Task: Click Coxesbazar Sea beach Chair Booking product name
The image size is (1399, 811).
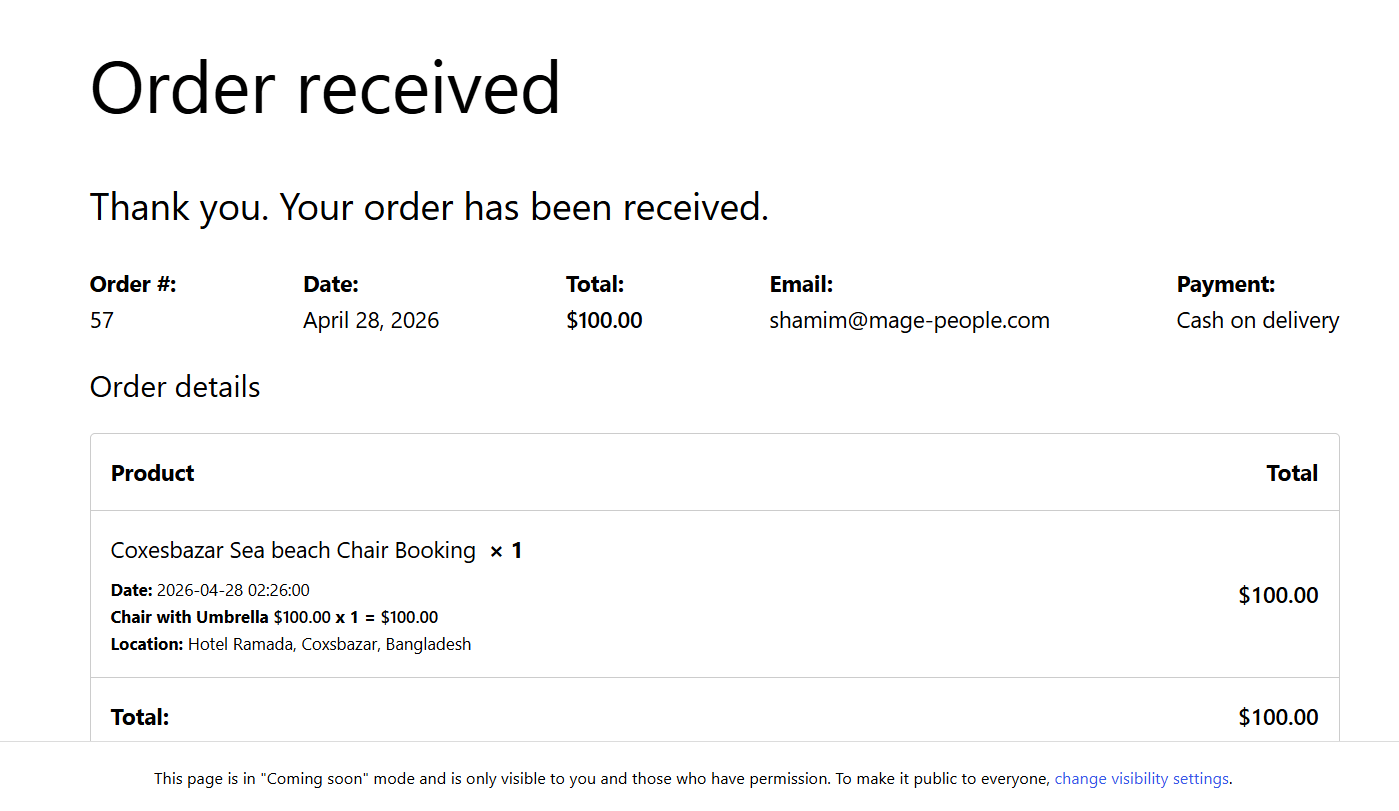Action: point(293,551)
